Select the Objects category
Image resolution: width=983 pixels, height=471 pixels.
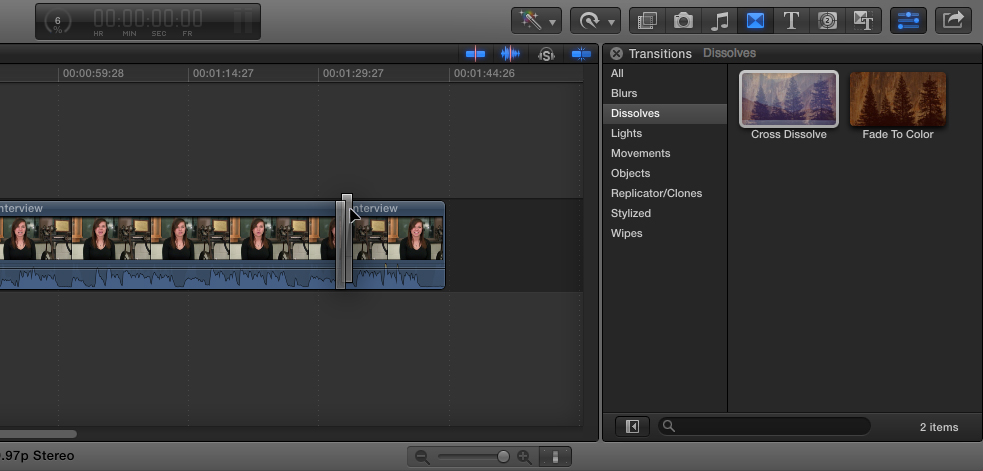665,173
